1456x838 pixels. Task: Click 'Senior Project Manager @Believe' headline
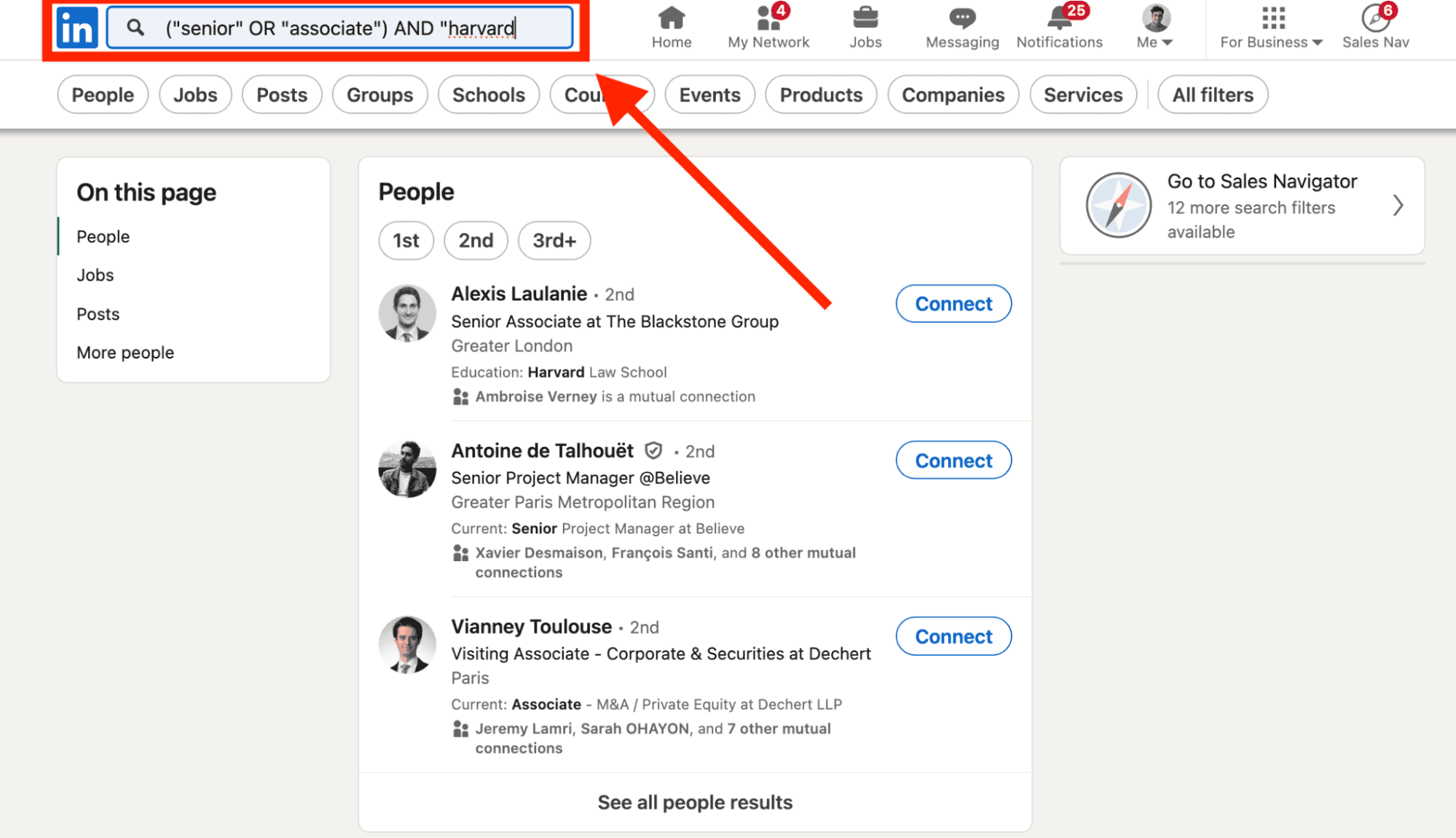coord(581,478)
